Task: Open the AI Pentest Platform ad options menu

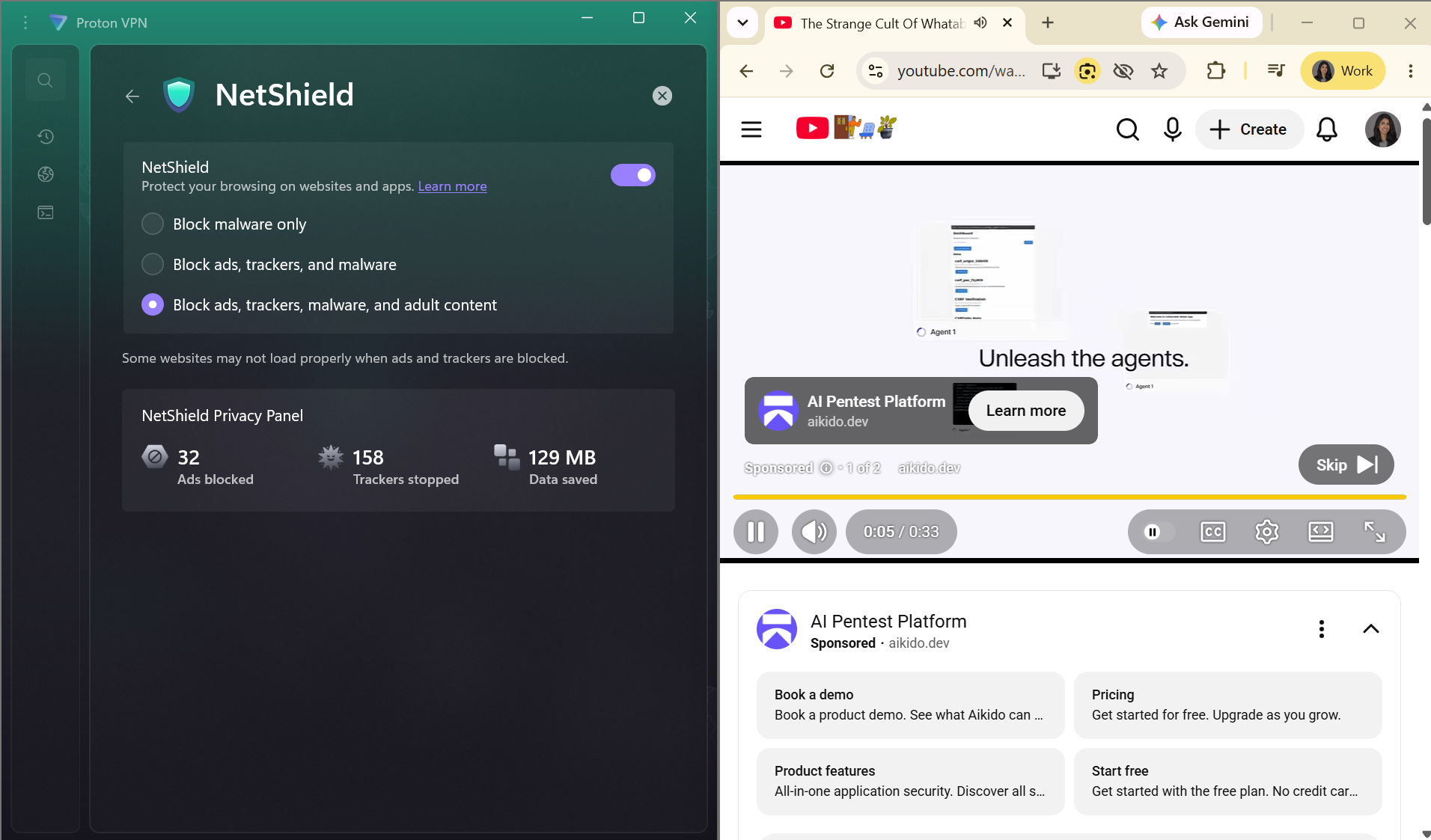Action: 1322,629
